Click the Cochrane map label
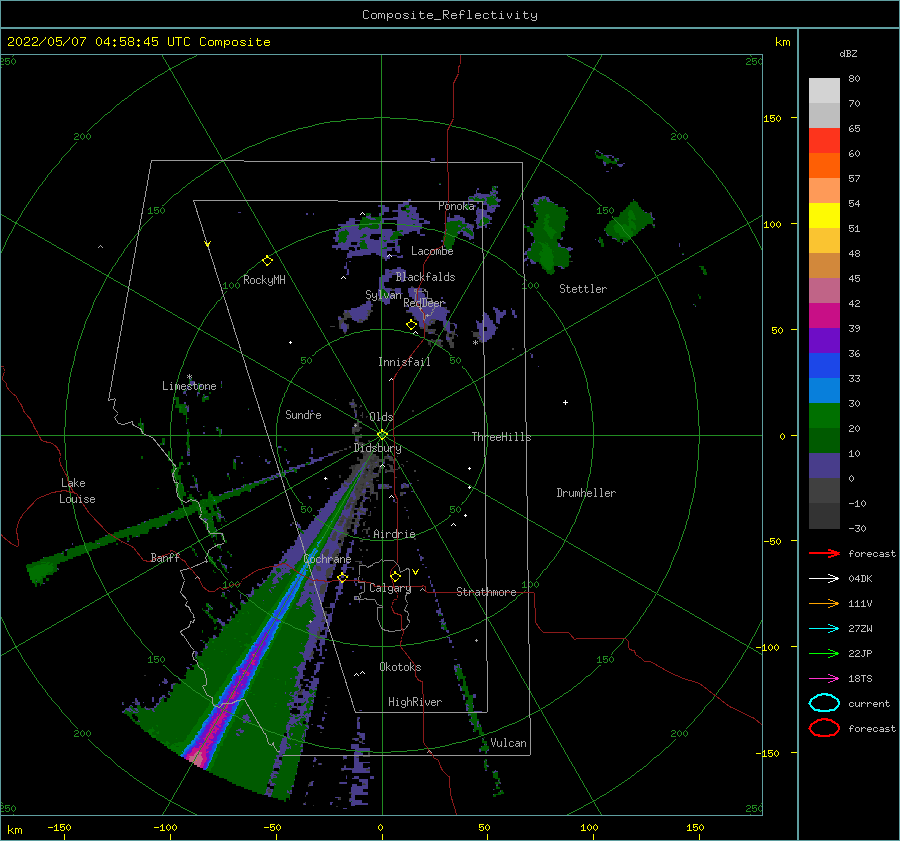The height and width of the screenshot is (841, 900). pos(327,559)
